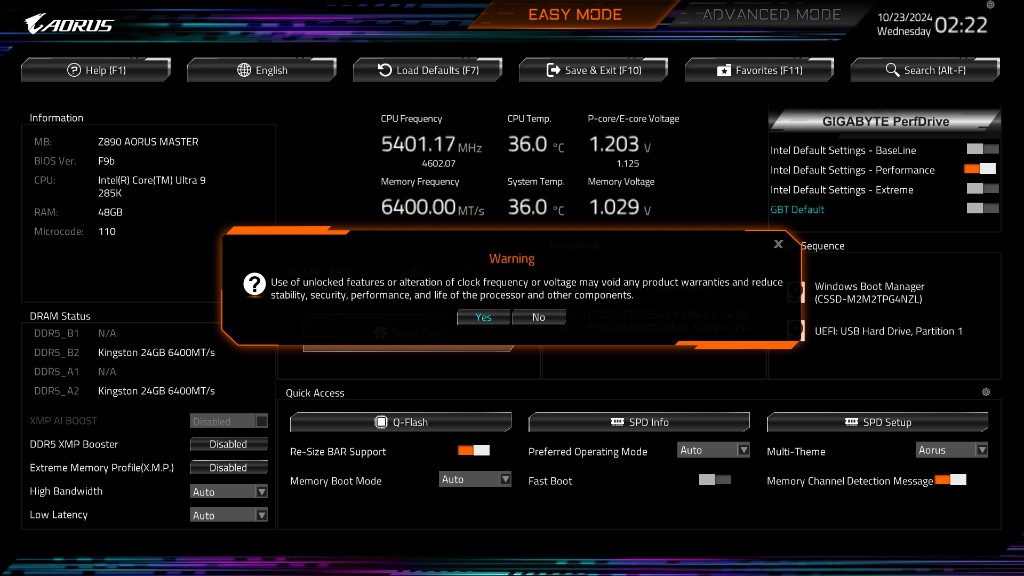Open the High Bandwidth Auto dropdown
The image size is (1024, 576).
229,491
